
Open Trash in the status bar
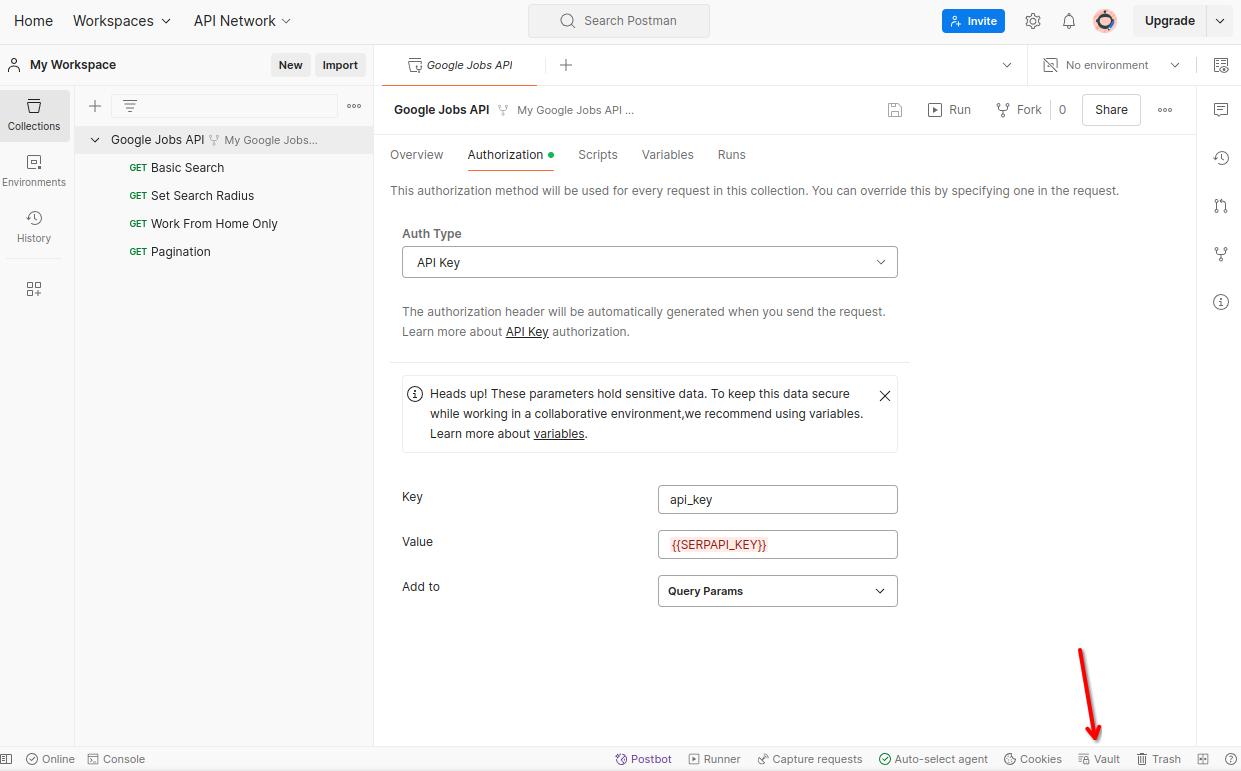pyautogui.click(x=1159, y=759)
